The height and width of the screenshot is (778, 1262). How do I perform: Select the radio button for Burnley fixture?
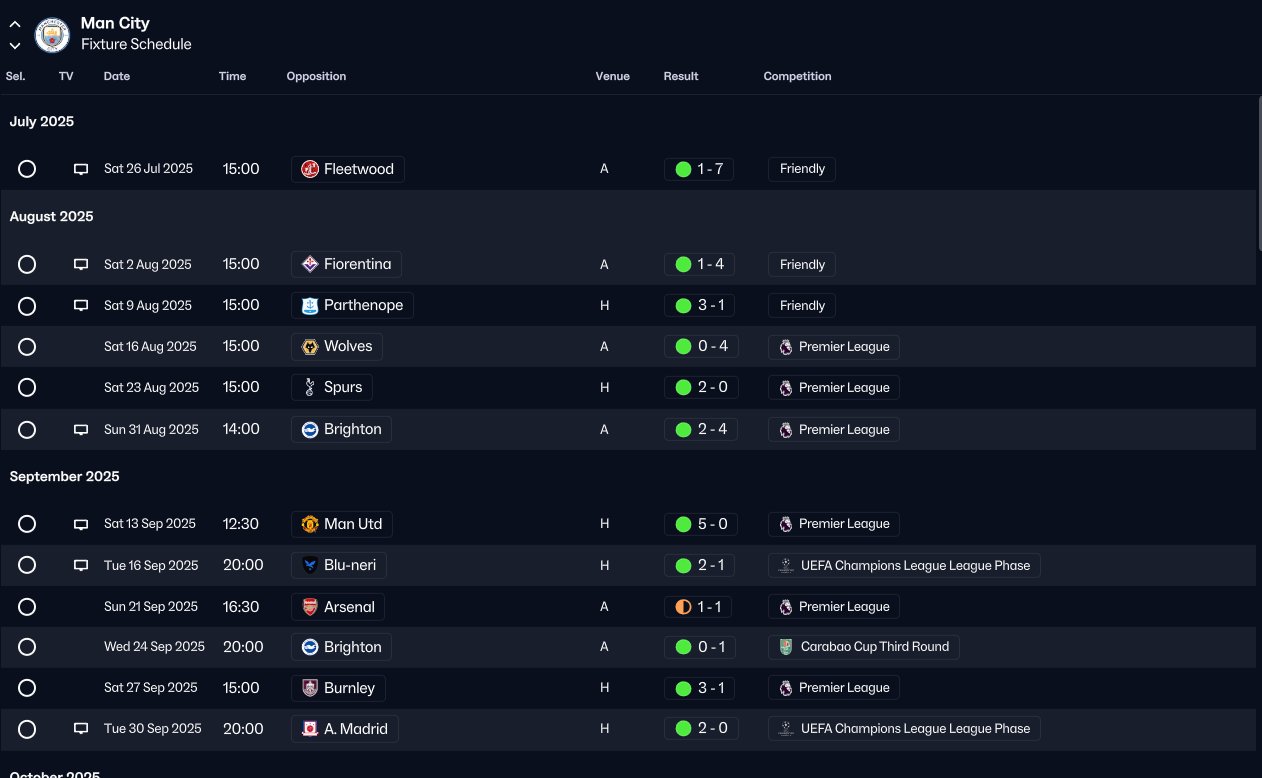click(27, 688)
